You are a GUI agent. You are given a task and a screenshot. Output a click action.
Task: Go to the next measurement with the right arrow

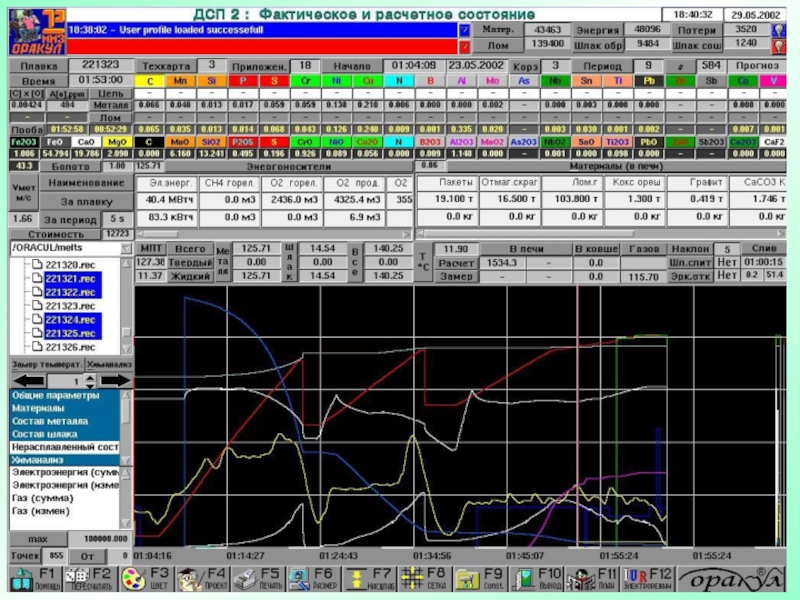point(117,382)
